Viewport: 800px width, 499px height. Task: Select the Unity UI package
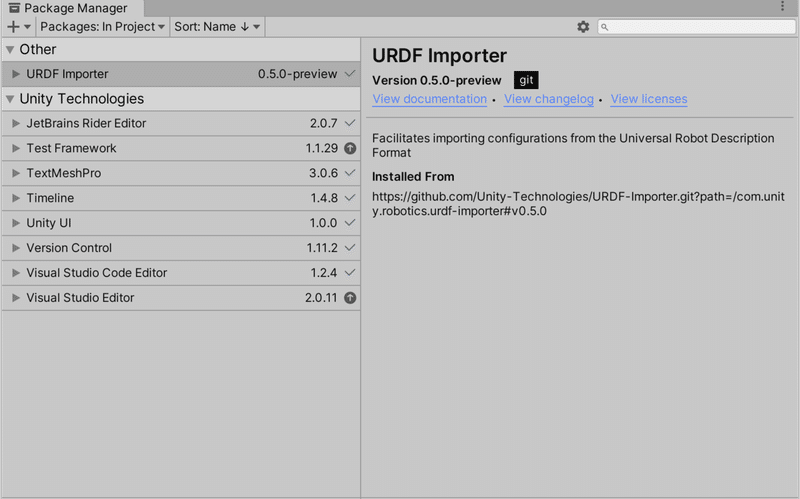[x=181, y=223]
